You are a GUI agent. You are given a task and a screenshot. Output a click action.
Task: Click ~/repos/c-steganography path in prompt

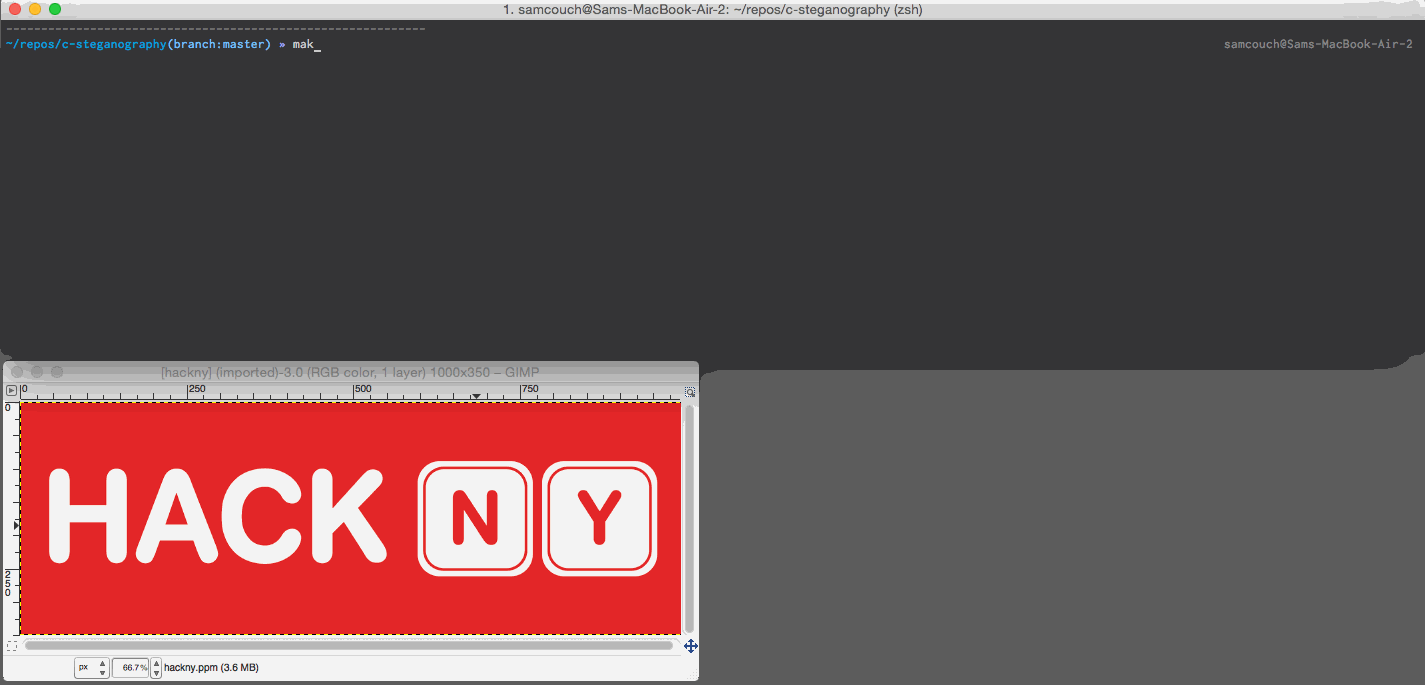[x=85, y=45]
